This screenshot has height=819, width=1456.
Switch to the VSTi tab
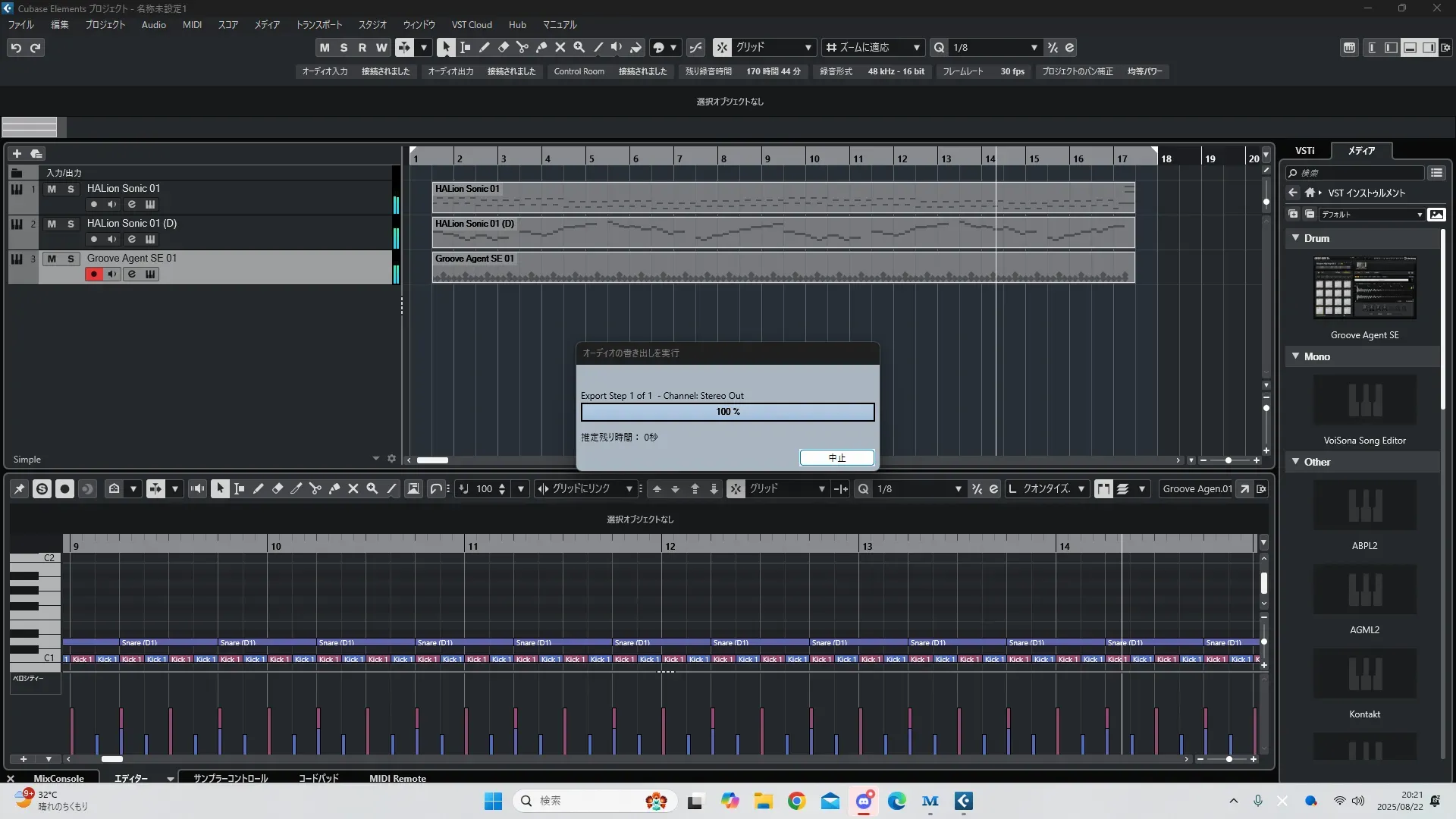(x=1304, y=151)
